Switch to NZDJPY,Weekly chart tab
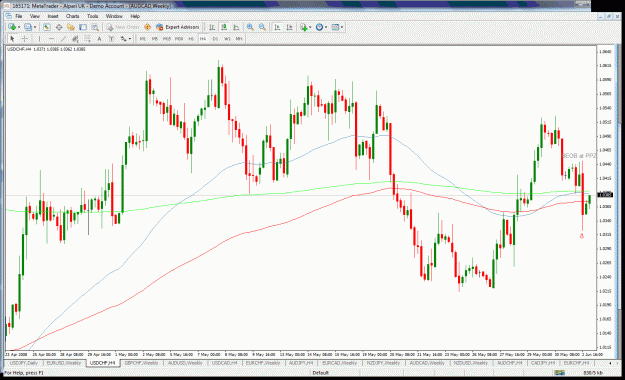The height and width of the screenshot is (380, 625). (x=383, y=363)
